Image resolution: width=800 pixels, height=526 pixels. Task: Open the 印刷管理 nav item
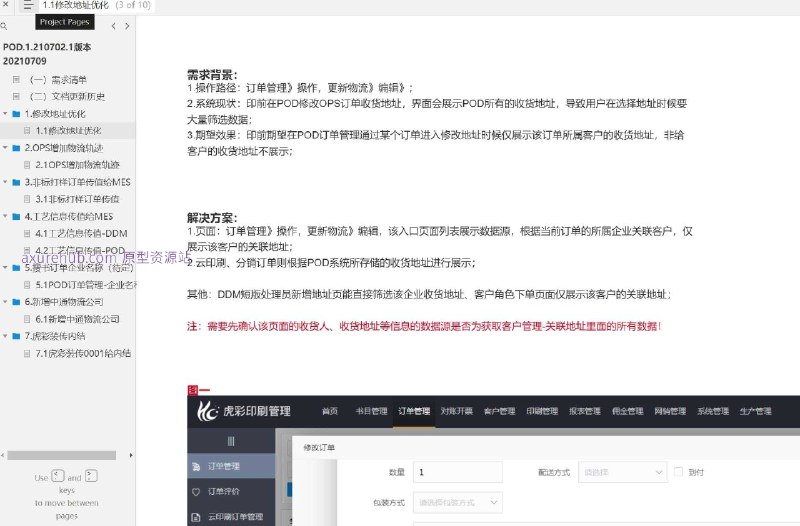click(542, 411)
